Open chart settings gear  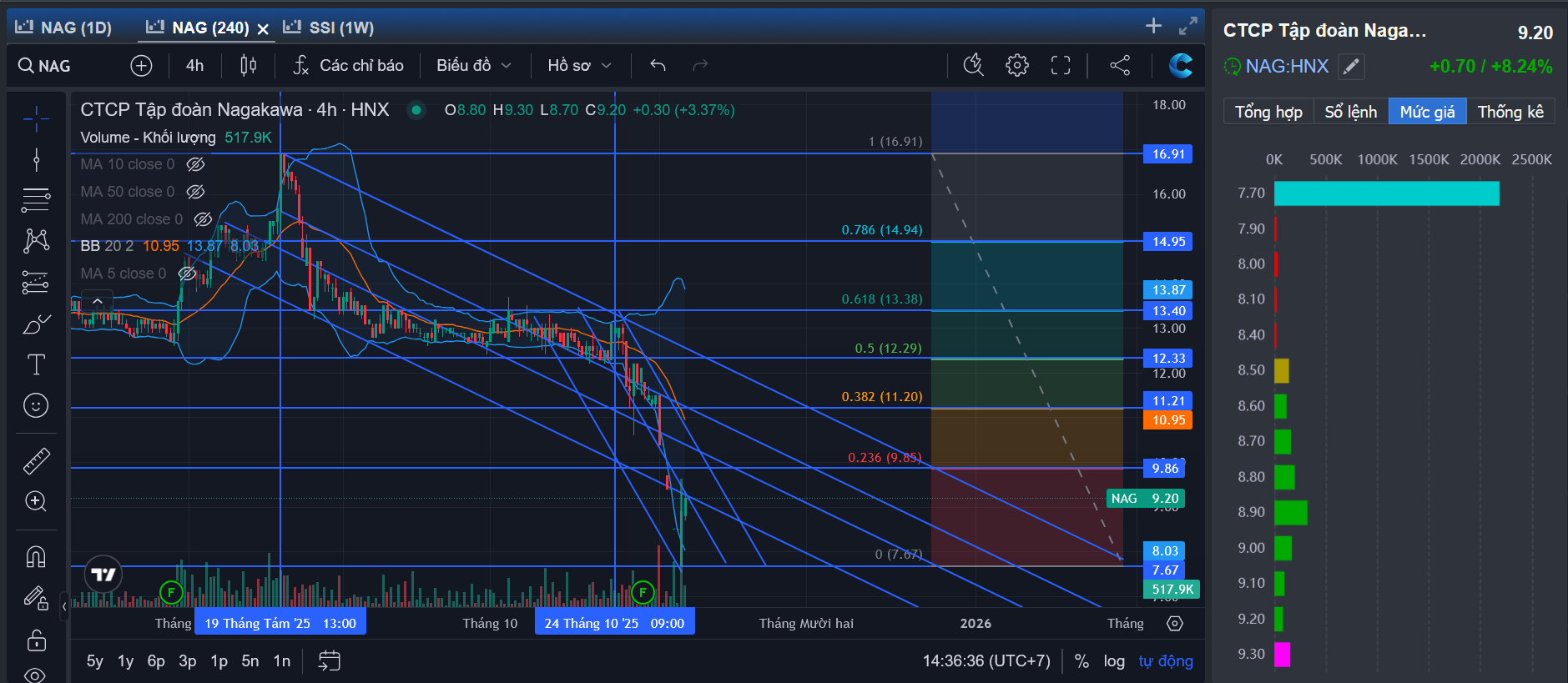pos(1017,65)
